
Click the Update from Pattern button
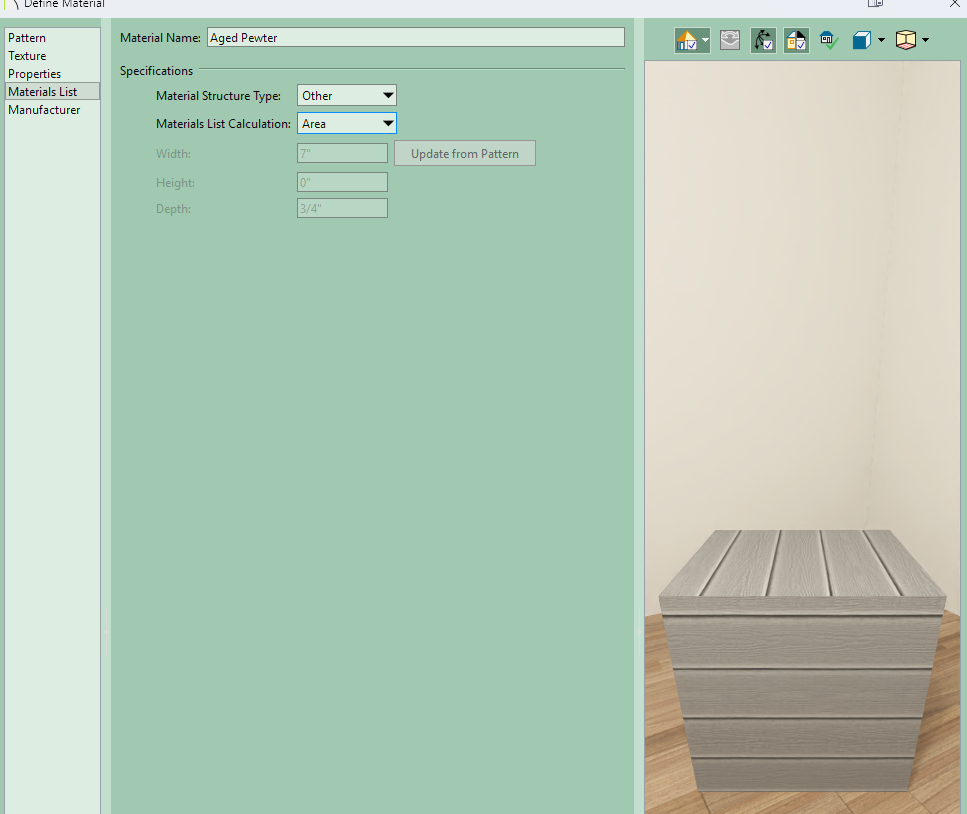pyautogui.click(x=465, y=154)
